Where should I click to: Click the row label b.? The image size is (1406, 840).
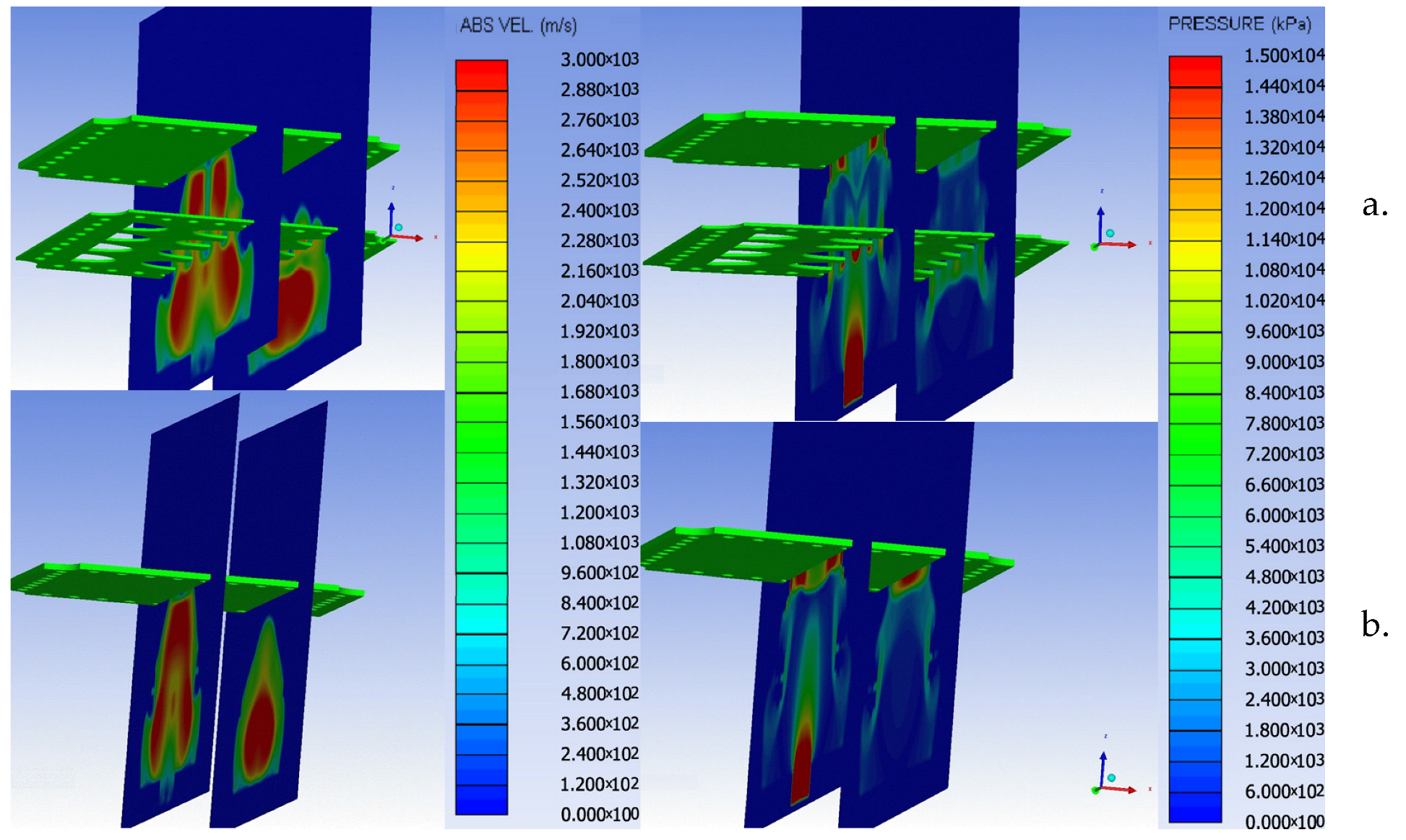[1374, 624]
